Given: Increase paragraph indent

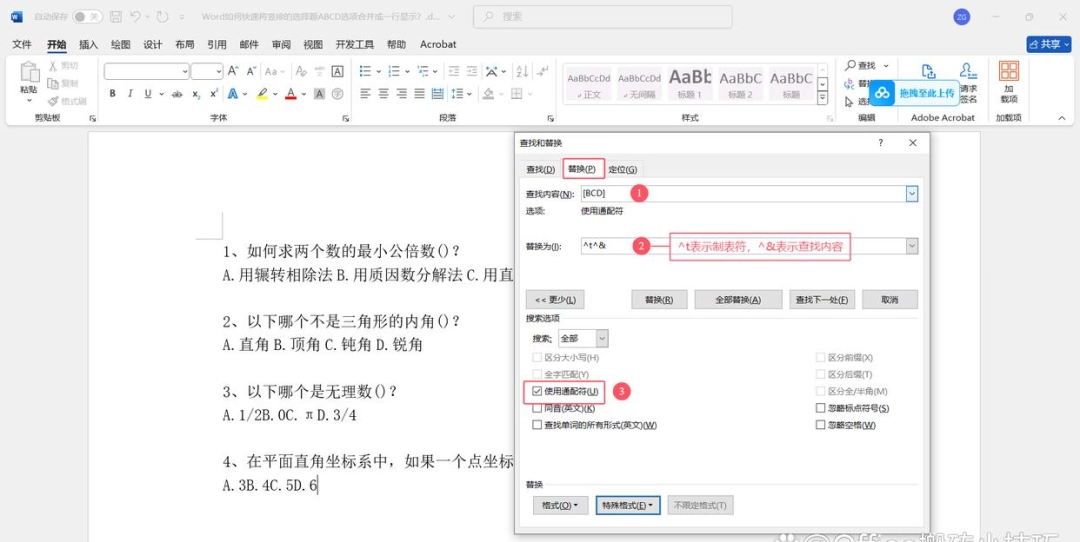Looking at the screenshot, I should 472,71.
